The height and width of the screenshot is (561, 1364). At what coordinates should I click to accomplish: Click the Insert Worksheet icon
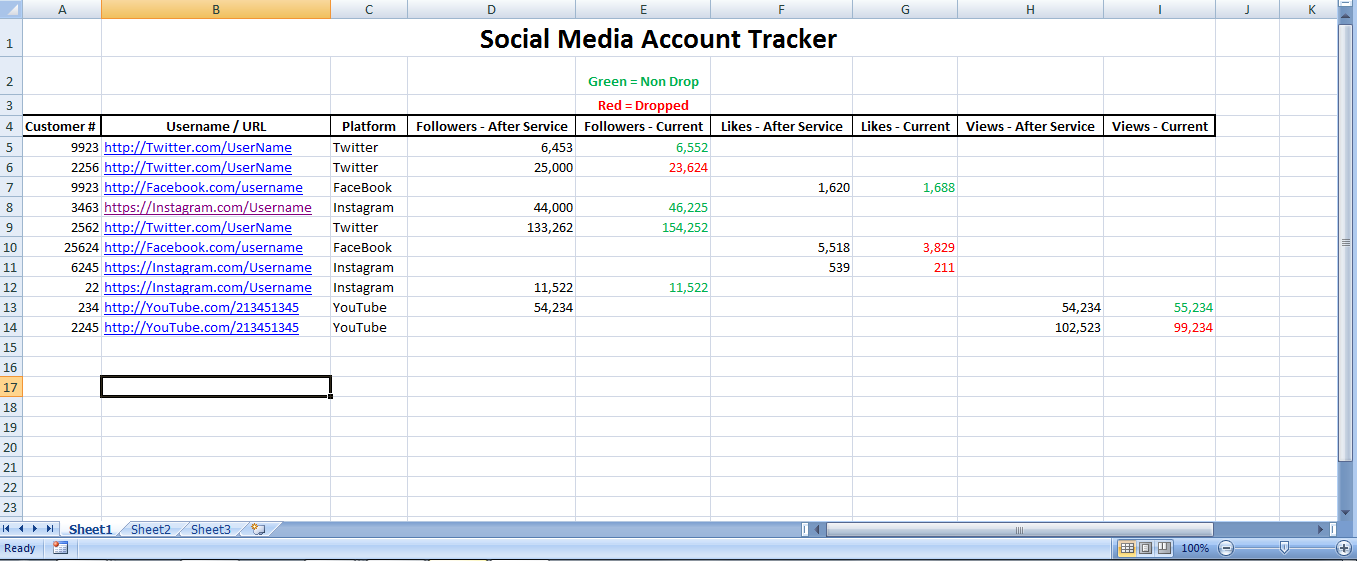click(x=257, y=530)
